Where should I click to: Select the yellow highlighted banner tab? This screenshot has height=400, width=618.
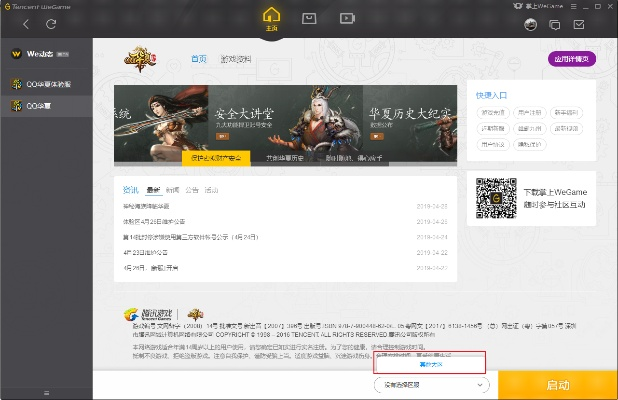pyautogui.click(x=216, y=158)
